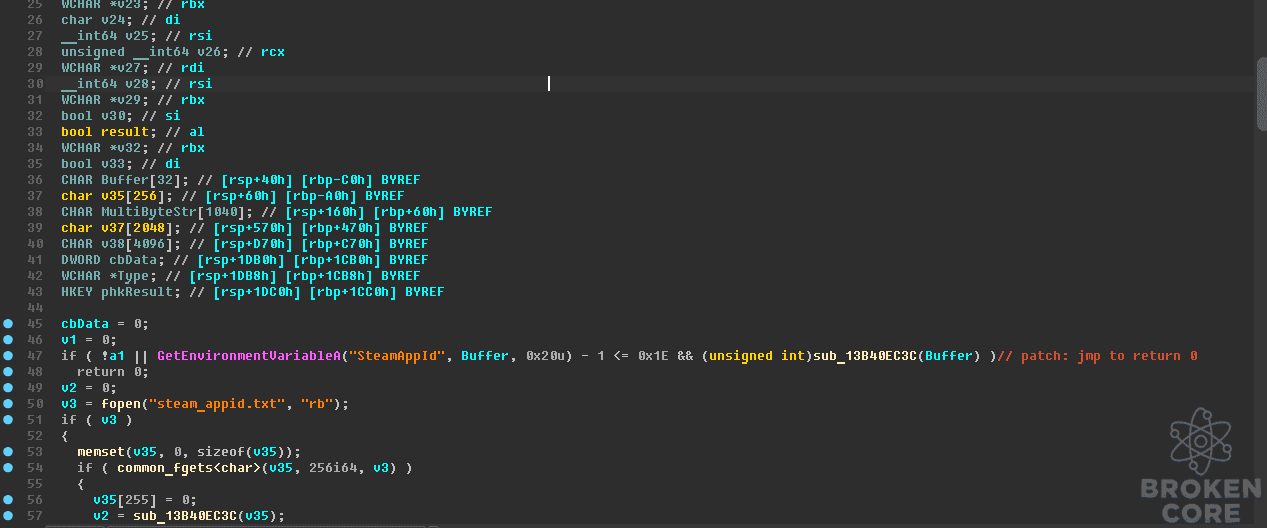Select v29 variable declaration
This screenshot has width=1267, height=528.
click(129, 100)
